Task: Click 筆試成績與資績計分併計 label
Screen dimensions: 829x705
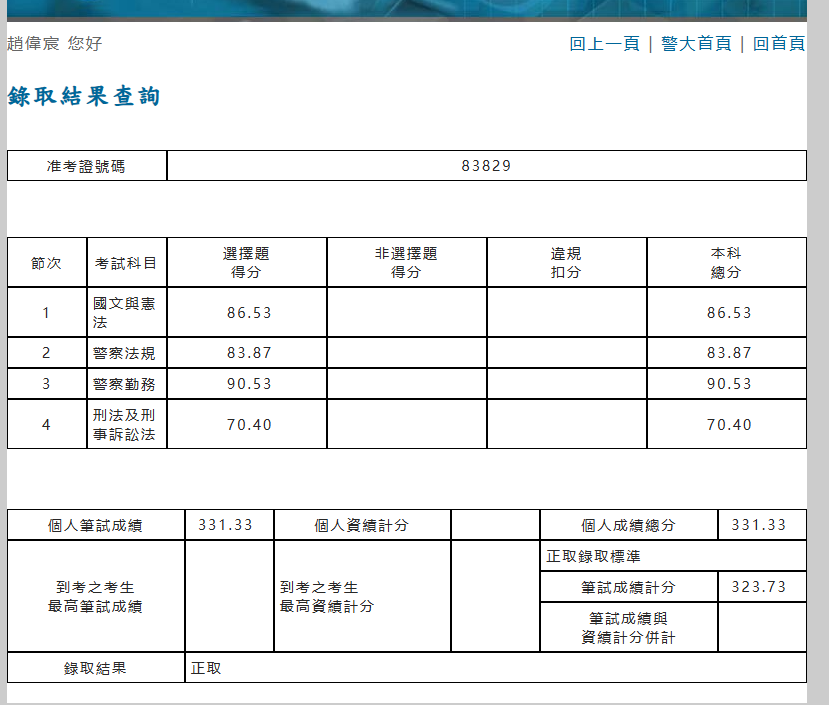Action: click(628, 628)
